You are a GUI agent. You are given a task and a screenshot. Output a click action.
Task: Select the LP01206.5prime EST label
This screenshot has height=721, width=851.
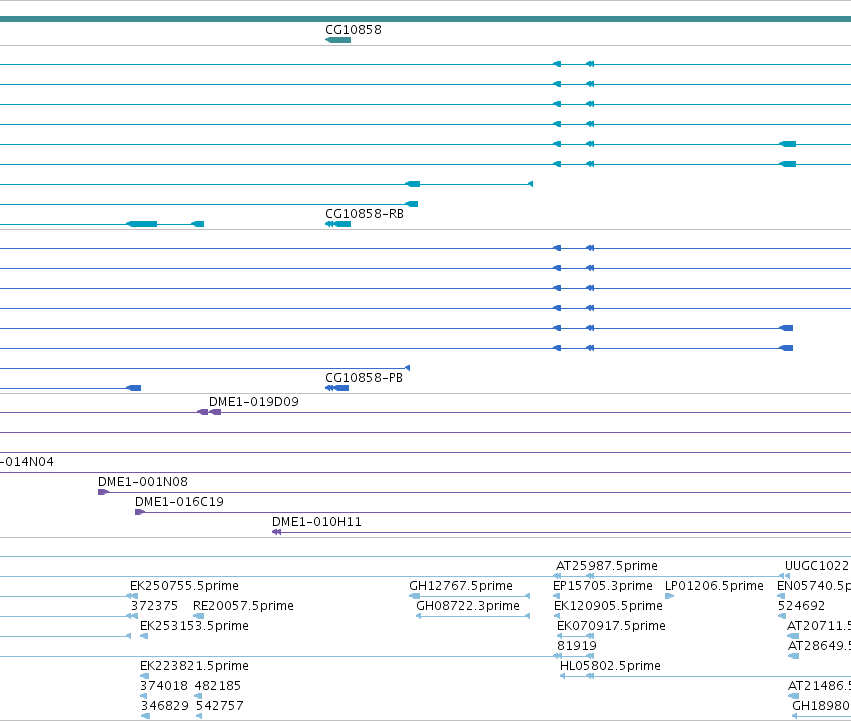[714, 586]
